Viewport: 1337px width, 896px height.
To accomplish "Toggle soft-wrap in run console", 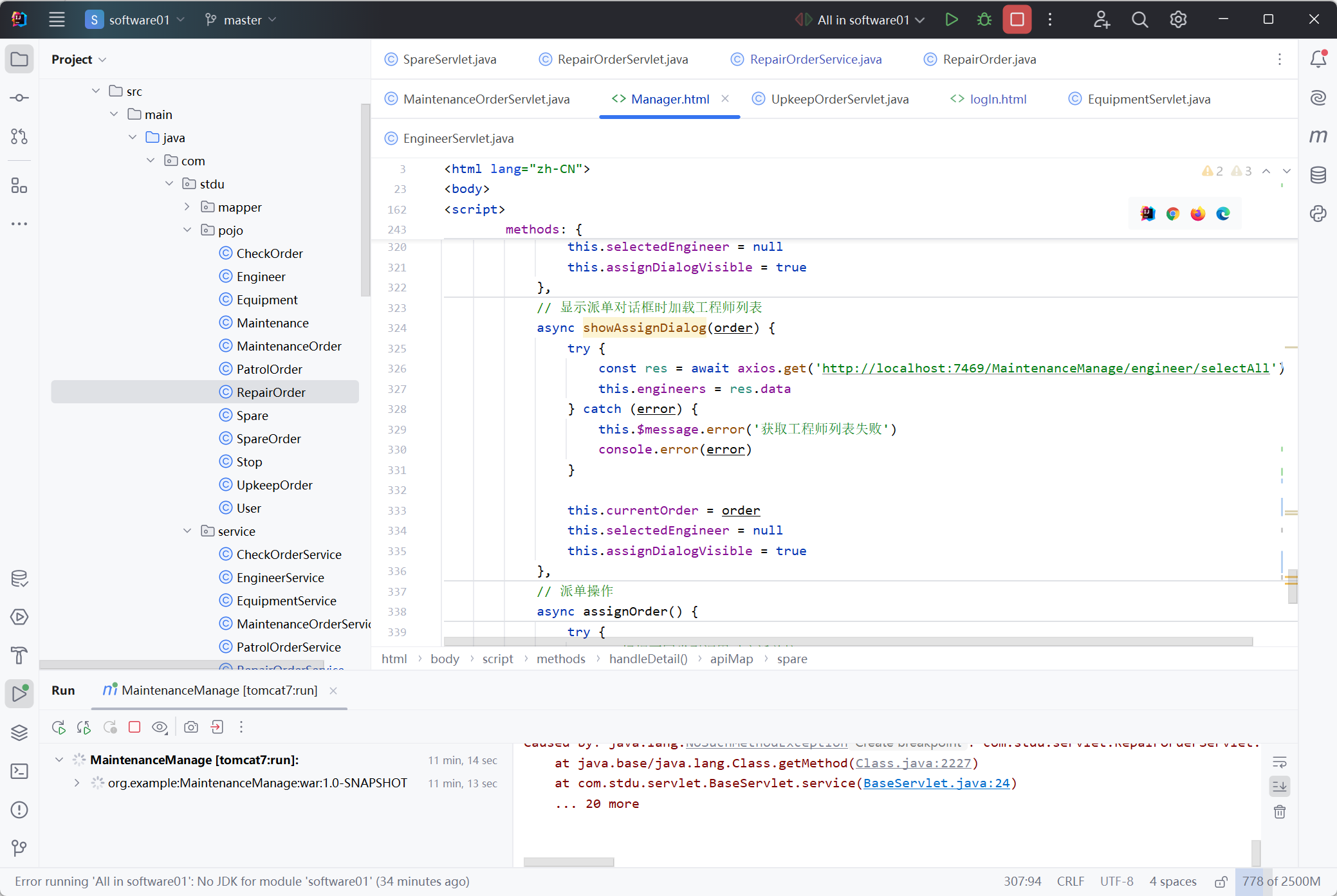I will point(1279,763).
